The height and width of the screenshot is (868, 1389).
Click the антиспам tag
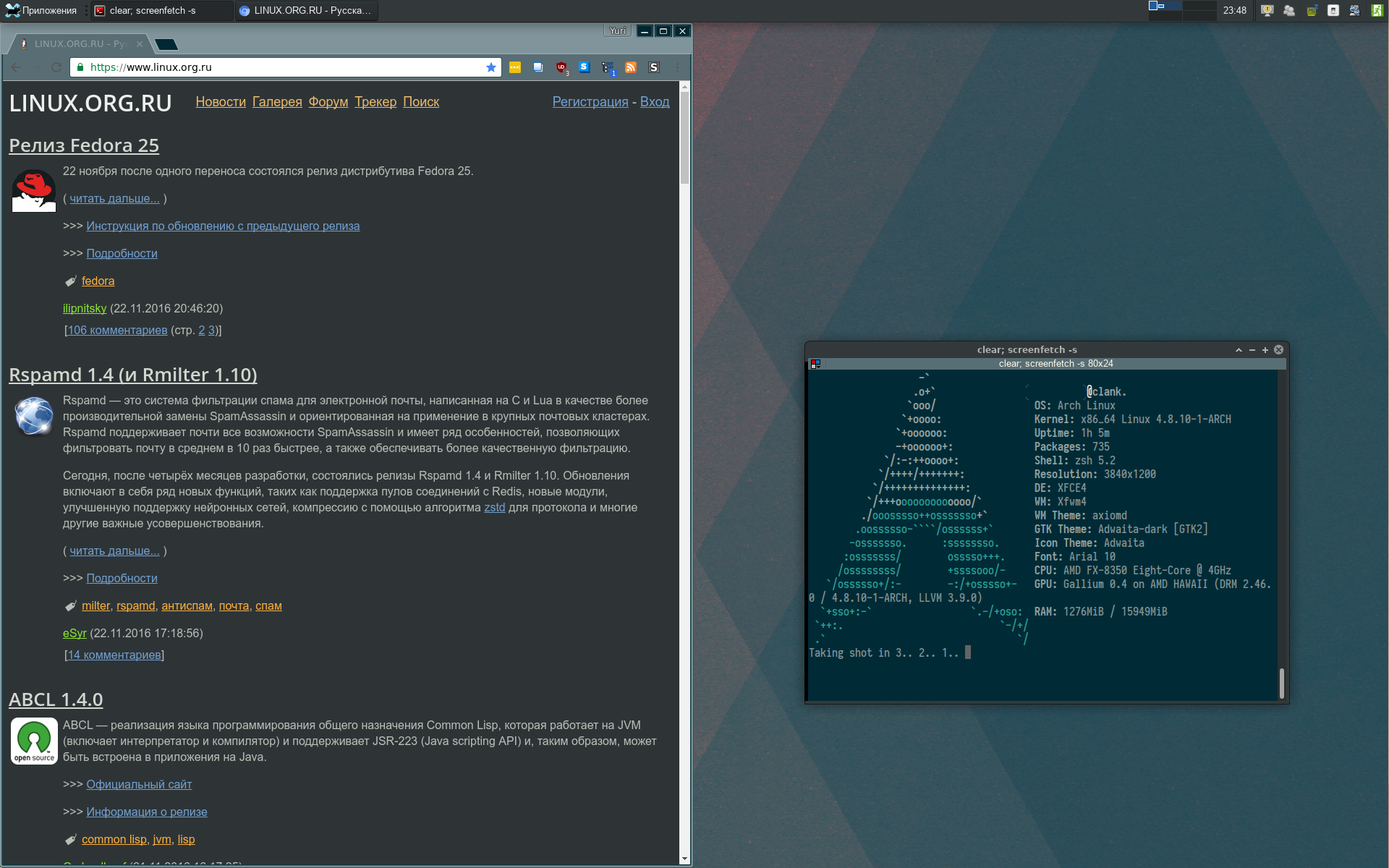(x=187, y=606)
